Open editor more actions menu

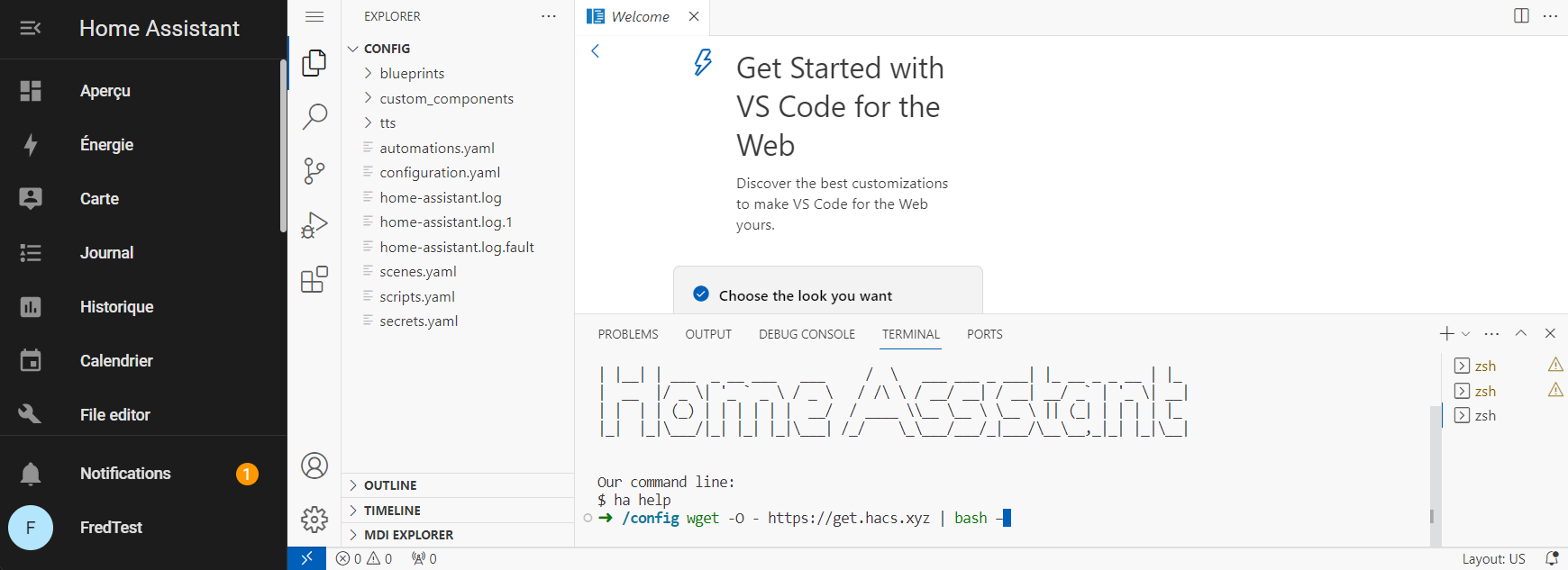[1550, 16]
